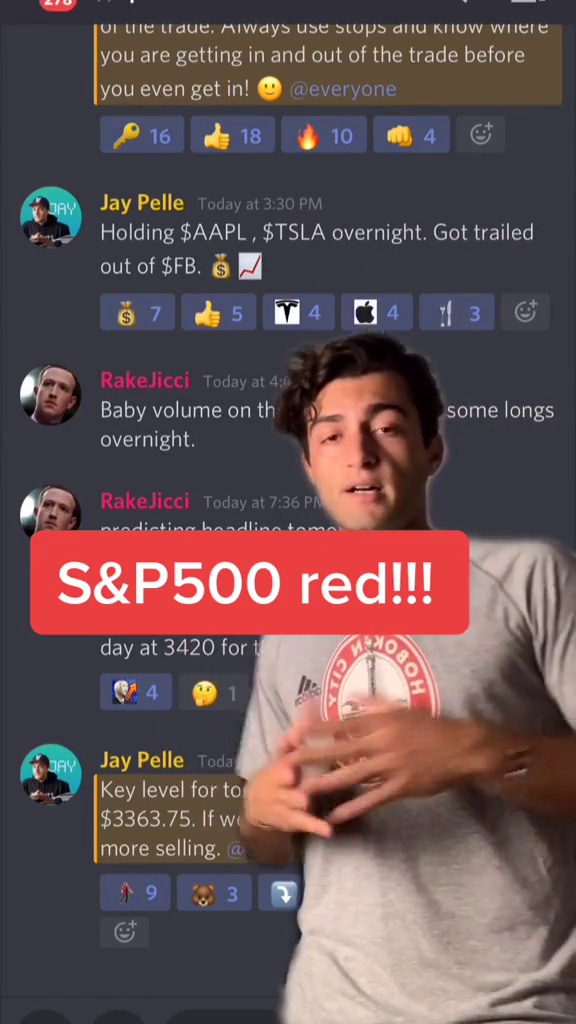Toggle the fire reaction with 10
The image size is (576, 1024).
point(324,135)
